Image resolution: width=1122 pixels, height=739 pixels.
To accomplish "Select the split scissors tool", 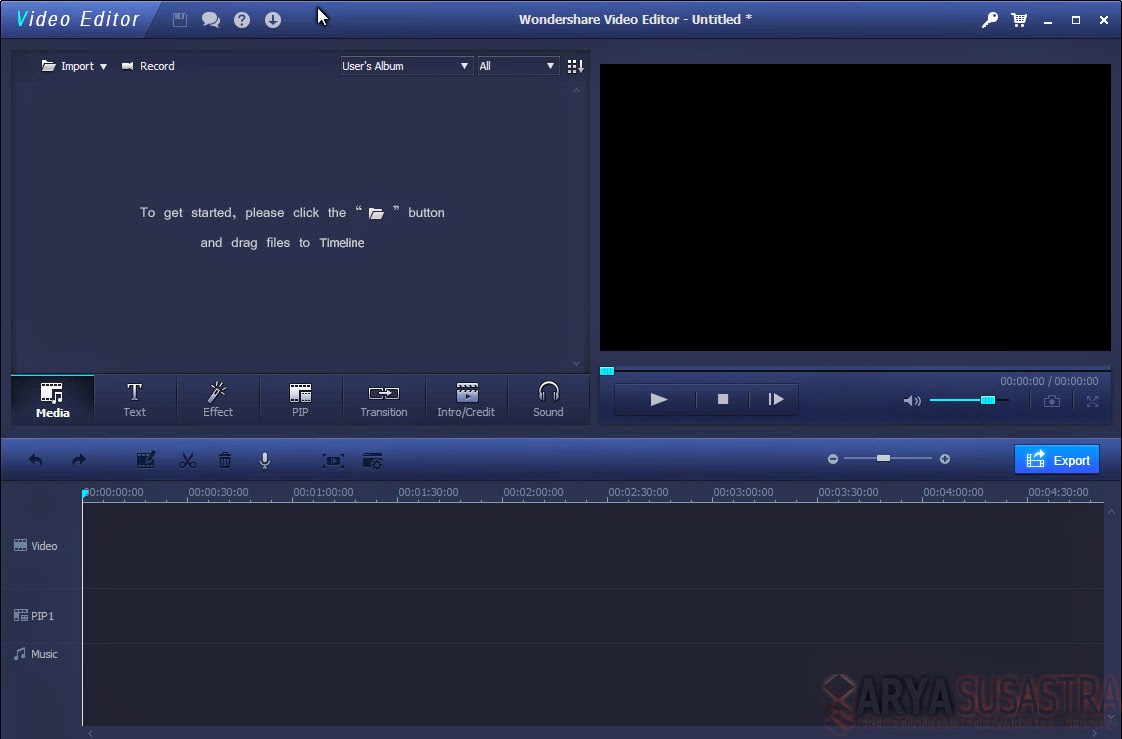I will [186, 460].
